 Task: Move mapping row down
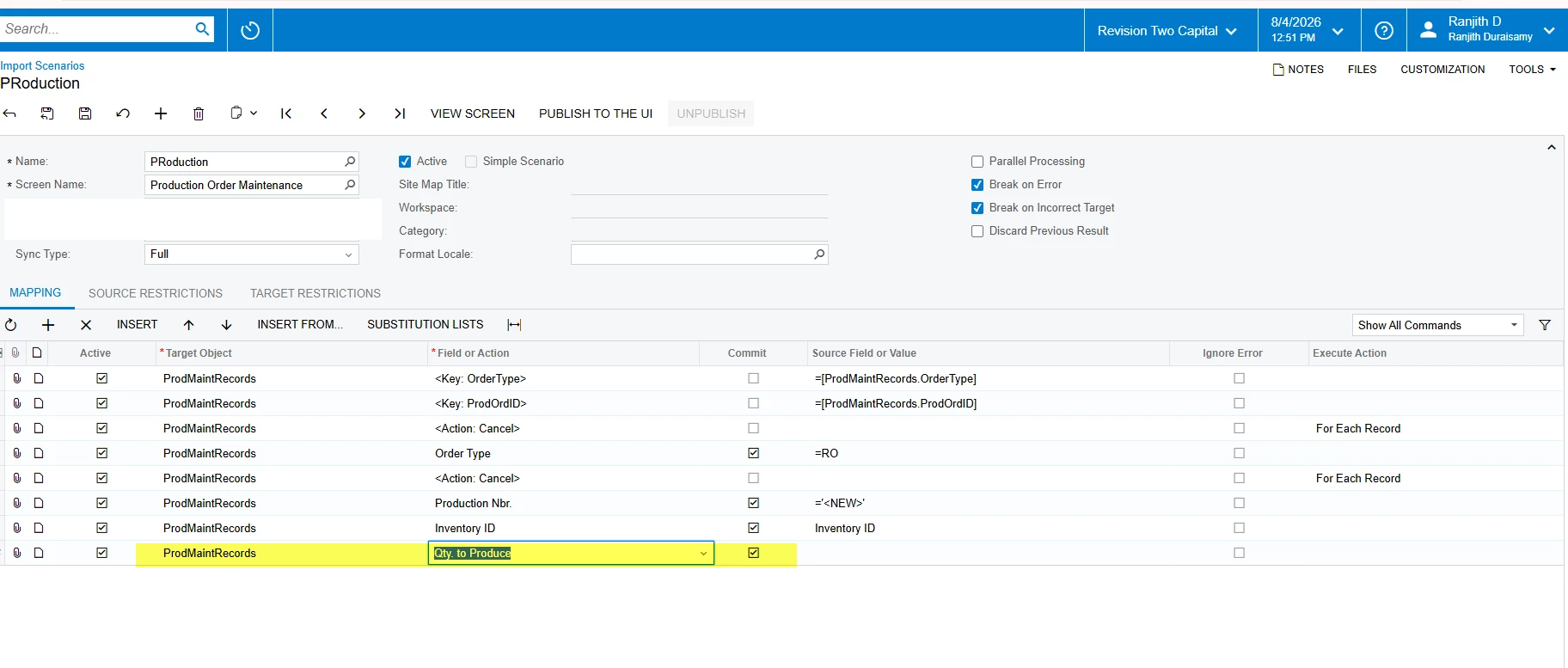(227, 325)
